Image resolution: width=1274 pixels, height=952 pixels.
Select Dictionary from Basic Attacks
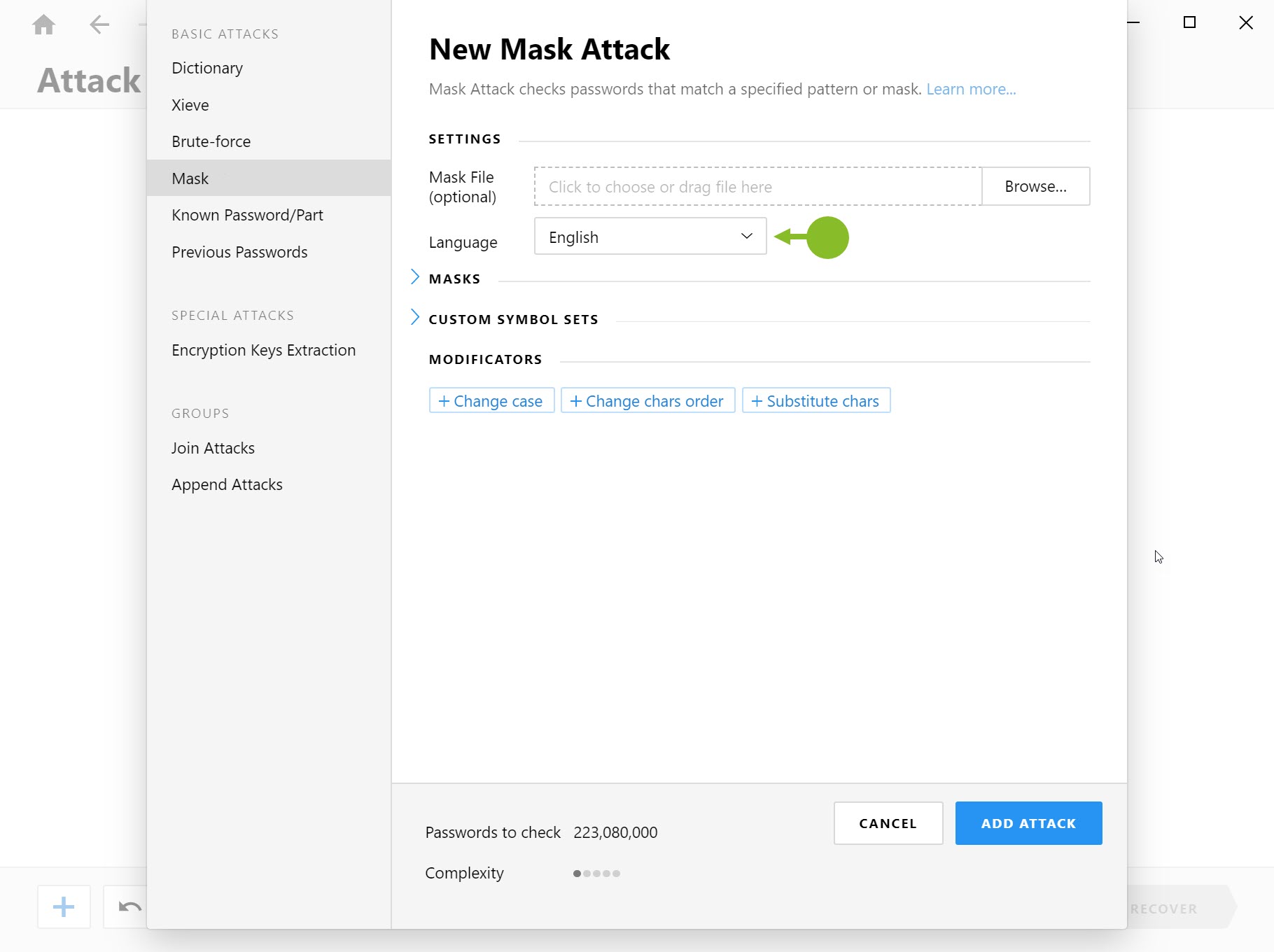point(206,68)
